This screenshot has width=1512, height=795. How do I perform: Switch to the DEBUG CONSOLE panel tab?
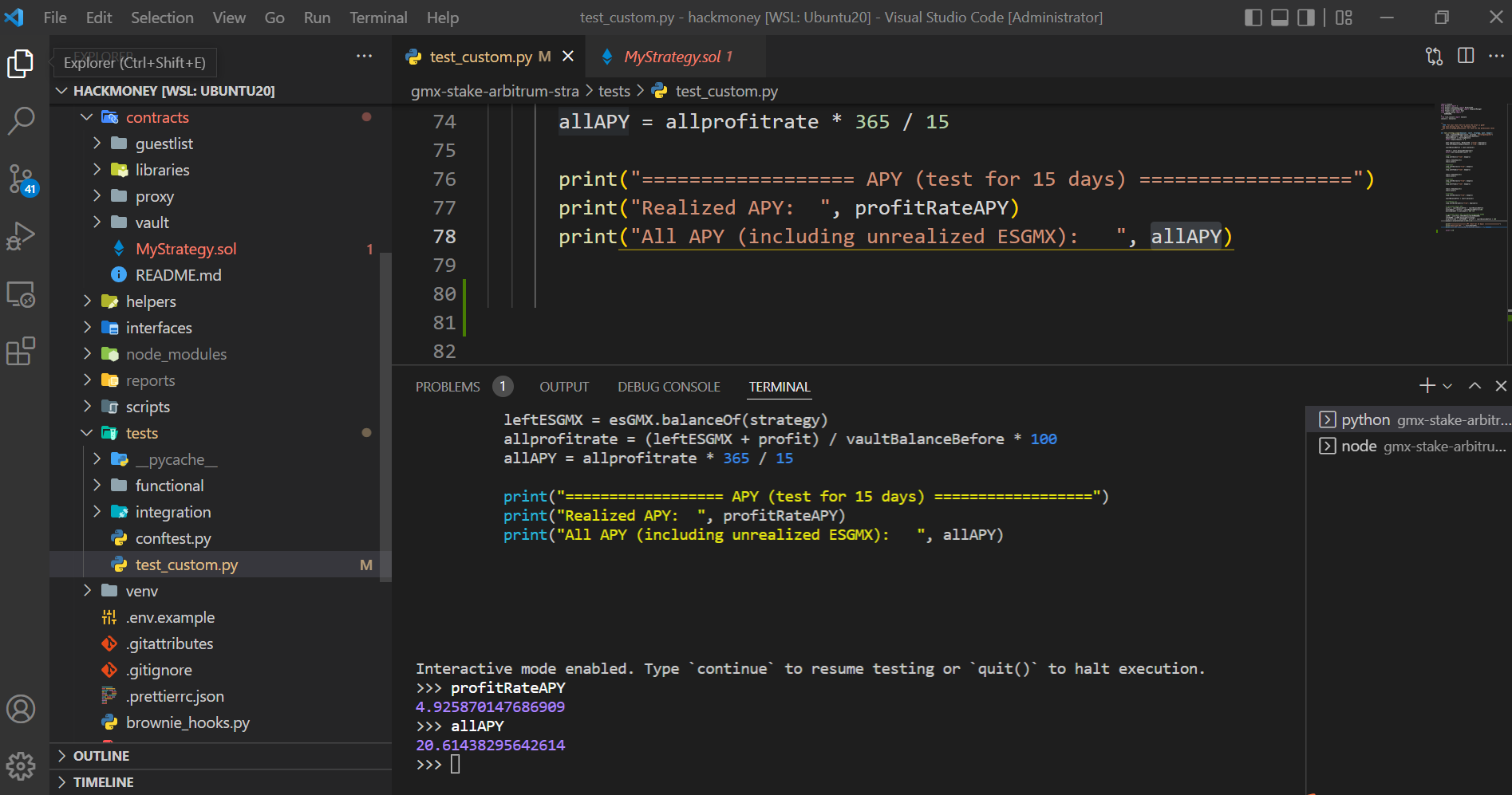[669, 387]
